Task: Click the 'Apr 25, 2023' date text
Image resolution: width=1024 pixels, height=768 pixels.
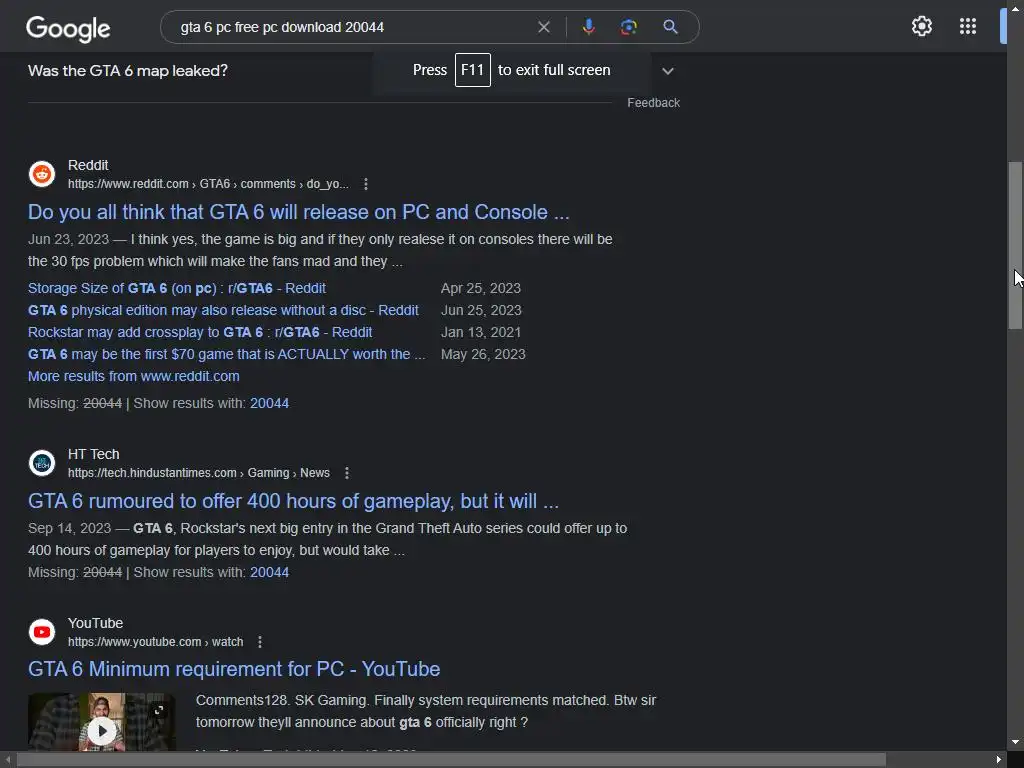Action: [x=481, y=288]
